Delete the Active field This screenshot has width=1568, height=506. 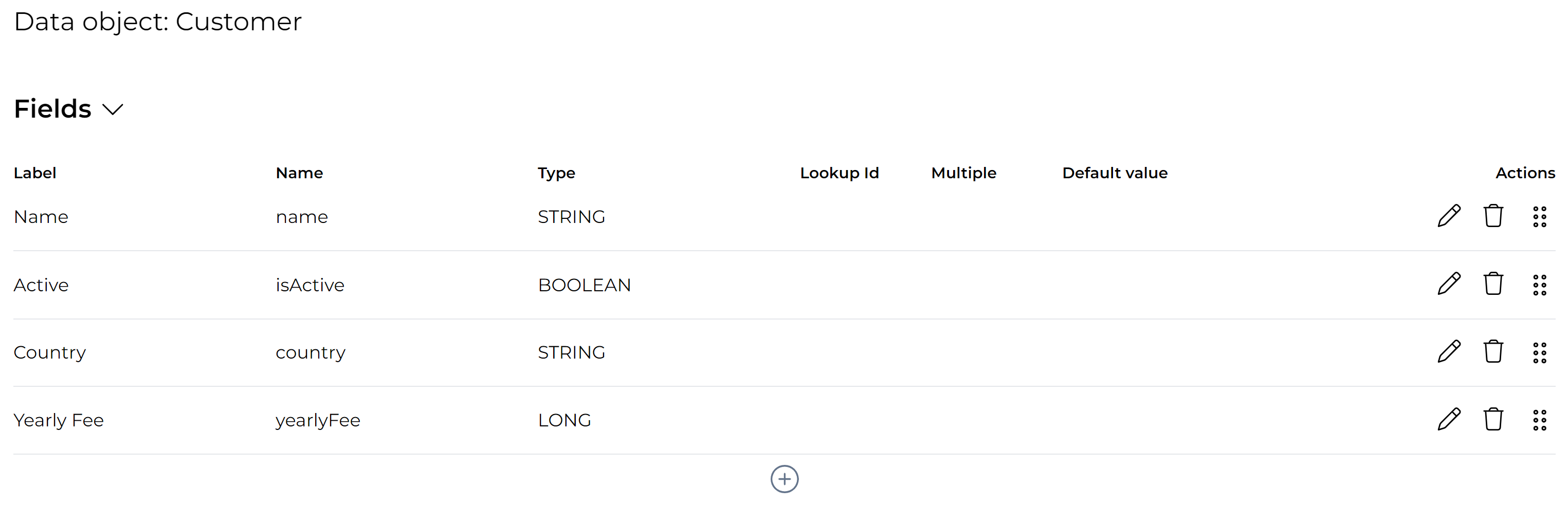tap(1494, 284)
